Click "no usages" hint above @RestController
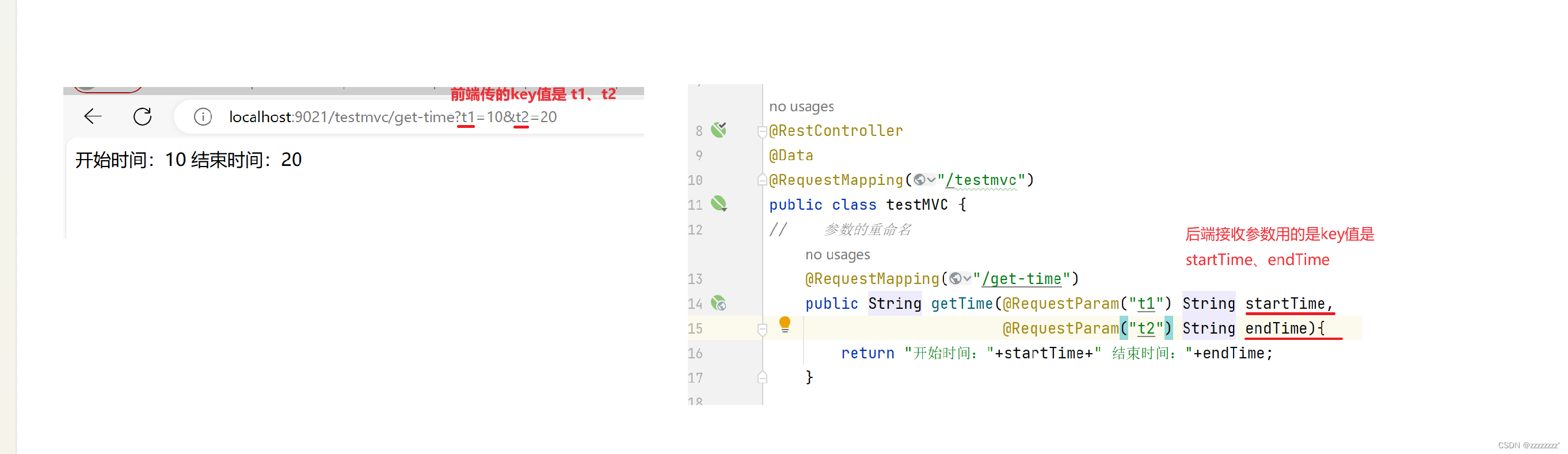Image resolution: width=1568 pixels, height=454 pixels. [x=801, y=107]
